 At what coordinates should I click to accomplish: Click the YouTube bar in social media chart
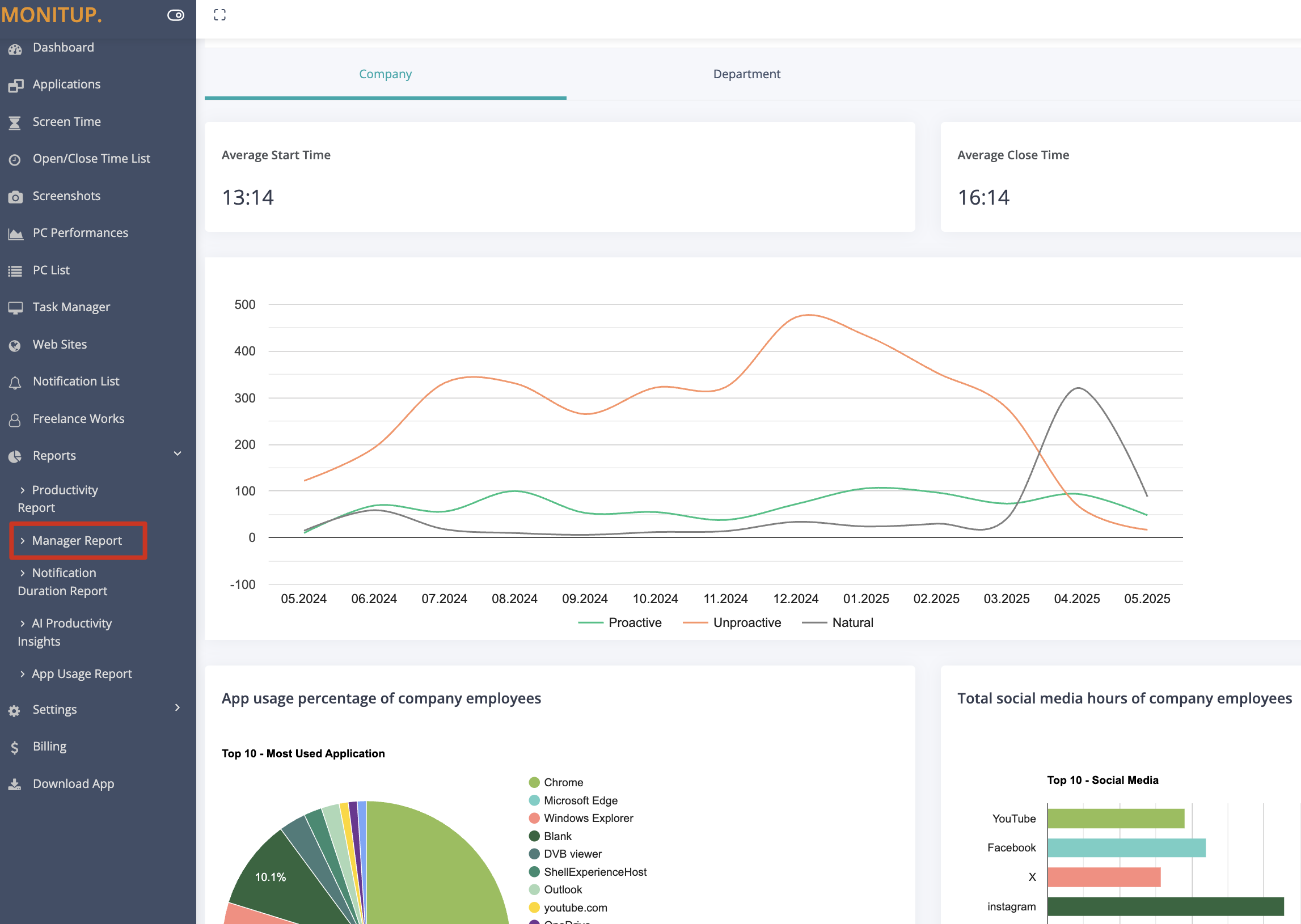pyautogui.click(x=1116, y=819)
